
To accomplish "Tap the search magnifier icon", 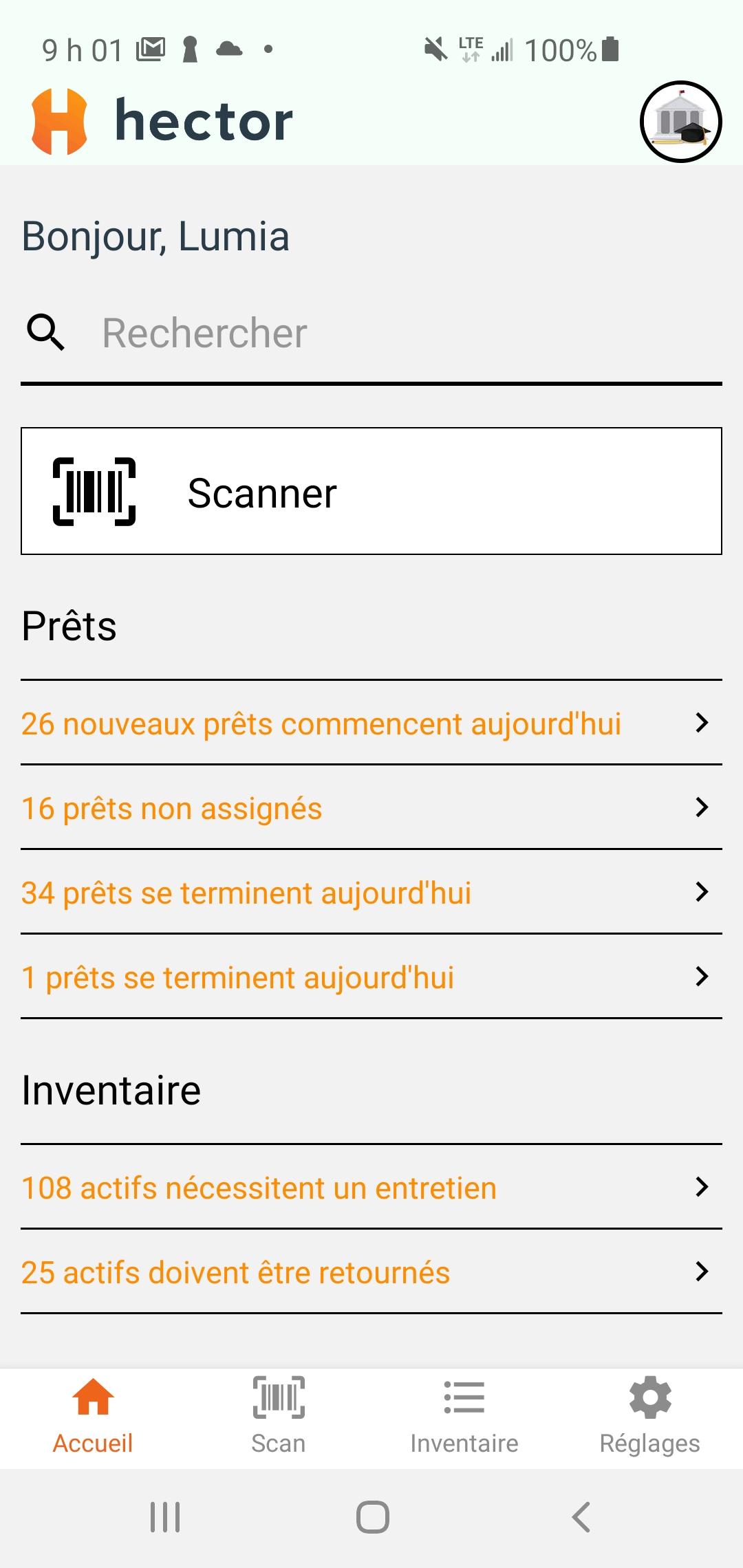I will 45,333.
